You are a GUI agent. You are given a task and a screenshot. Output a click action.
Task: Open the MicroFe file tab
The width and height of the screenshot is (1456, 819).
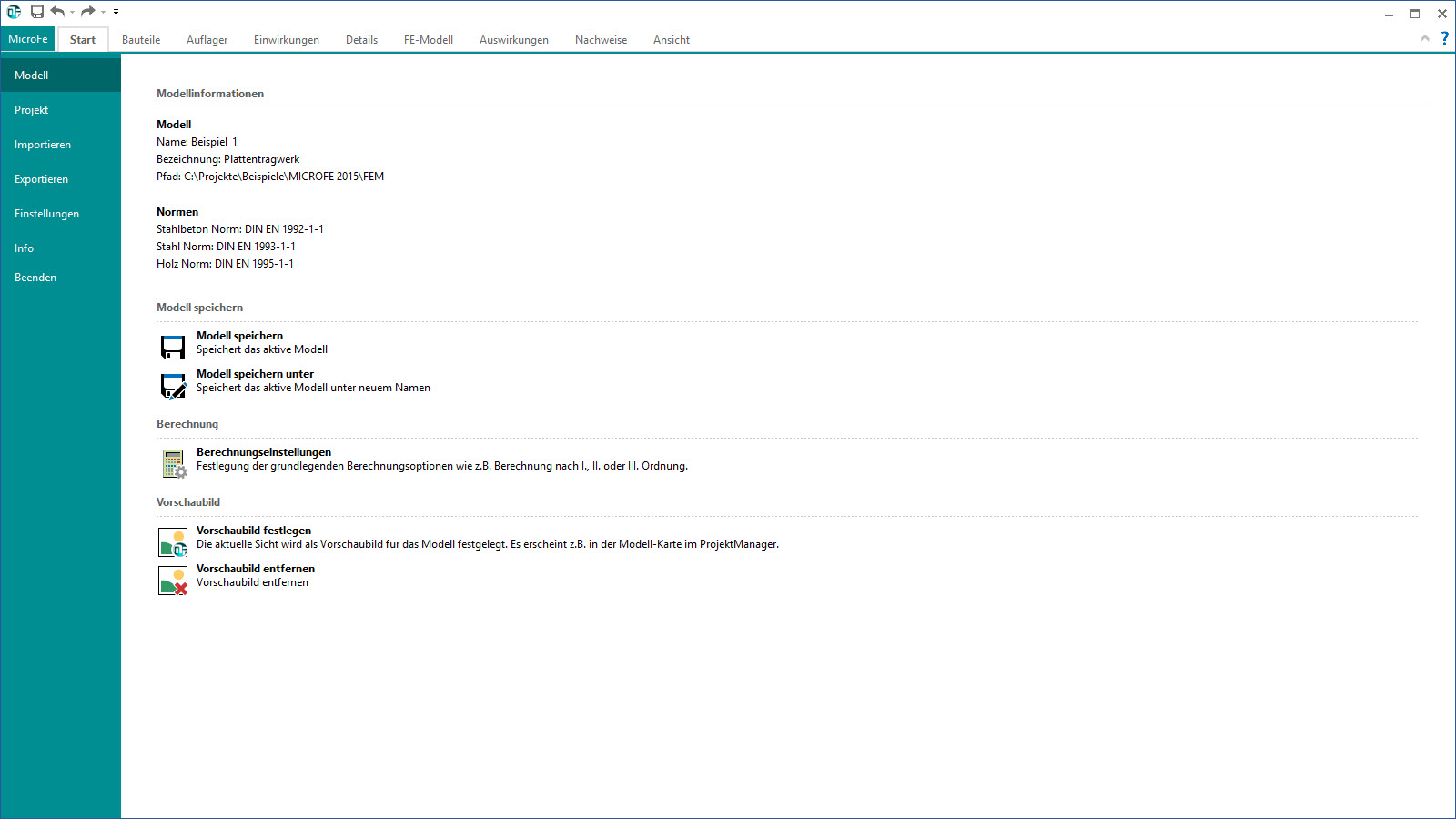tap(28, 39)
